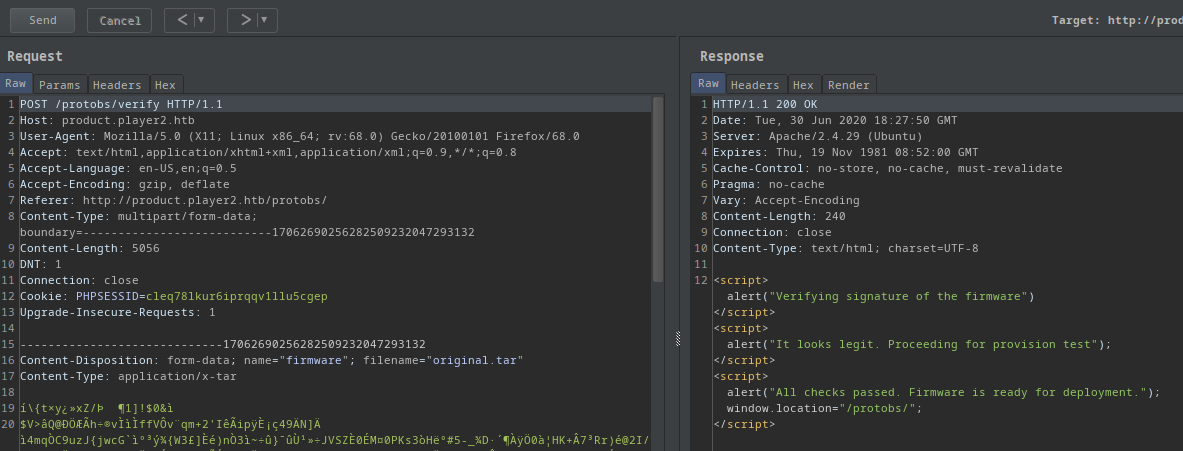This screenshot has width=1183, height=451.
Task: Select the Response Raw tab
Action: 708,84
